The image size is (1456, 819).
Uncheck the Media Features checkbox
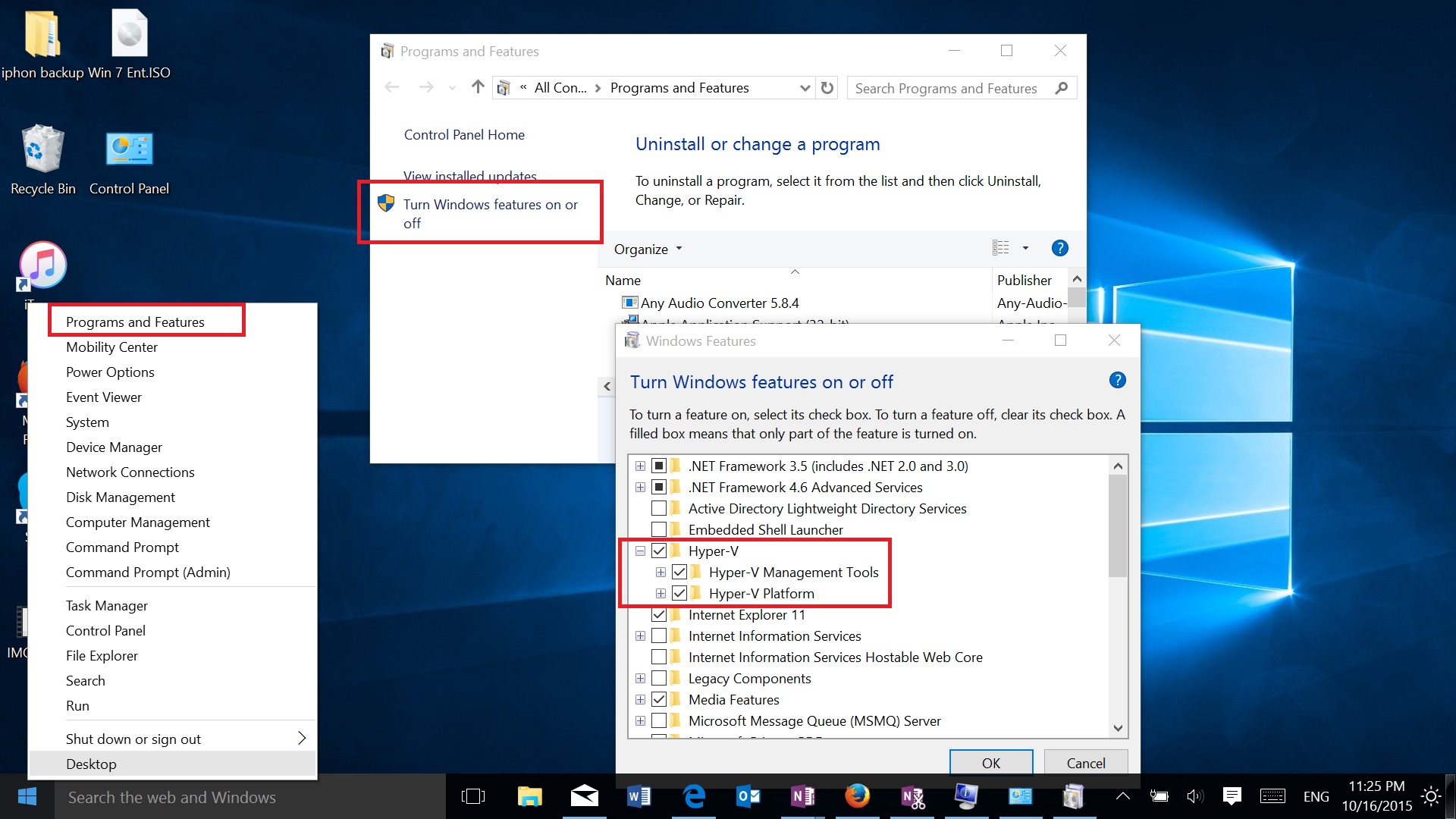click(x=659, y=700)
